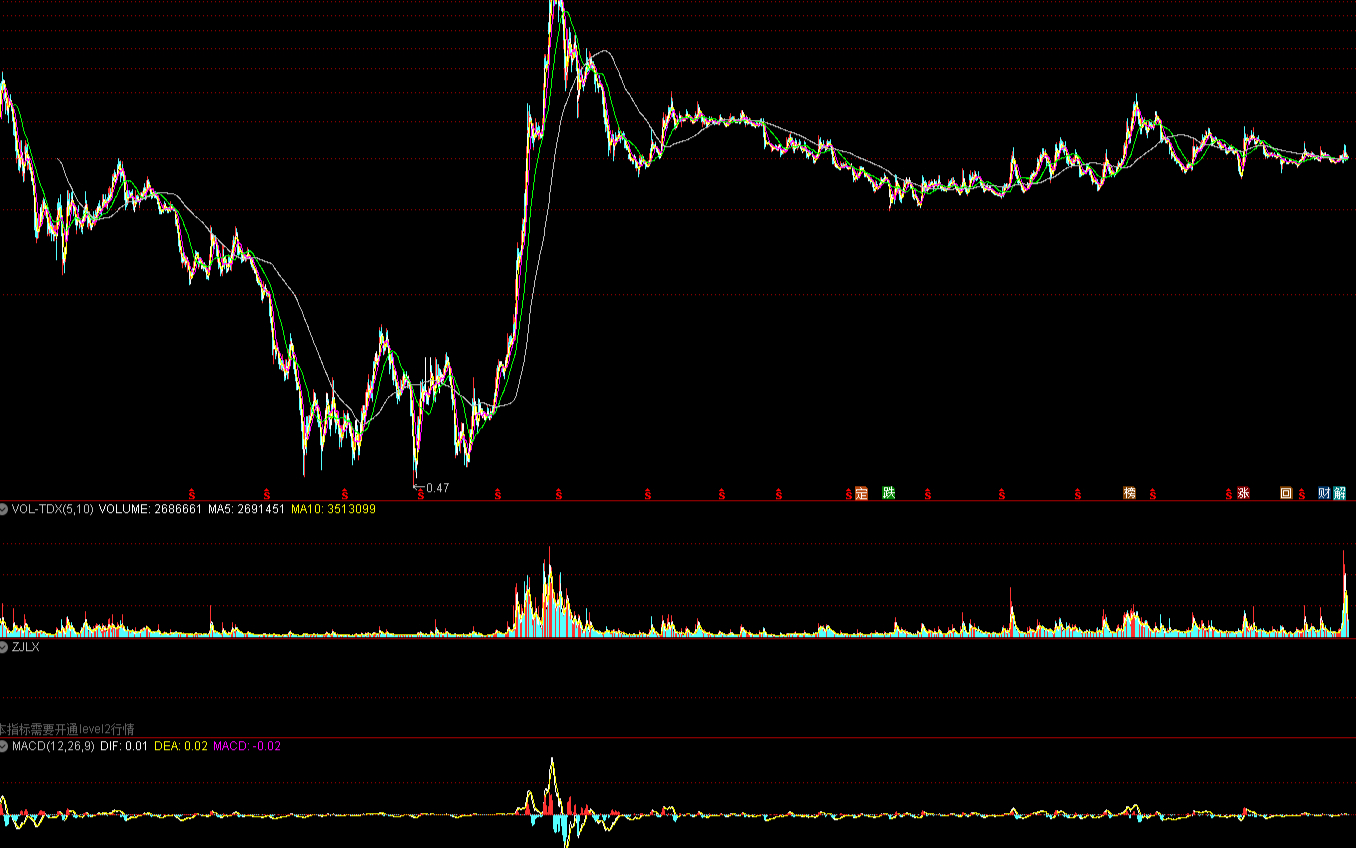The width and height of the screenshot is (1356, 848).
Task: Click the red 涨 event marker
Action: coord(1244,493)
